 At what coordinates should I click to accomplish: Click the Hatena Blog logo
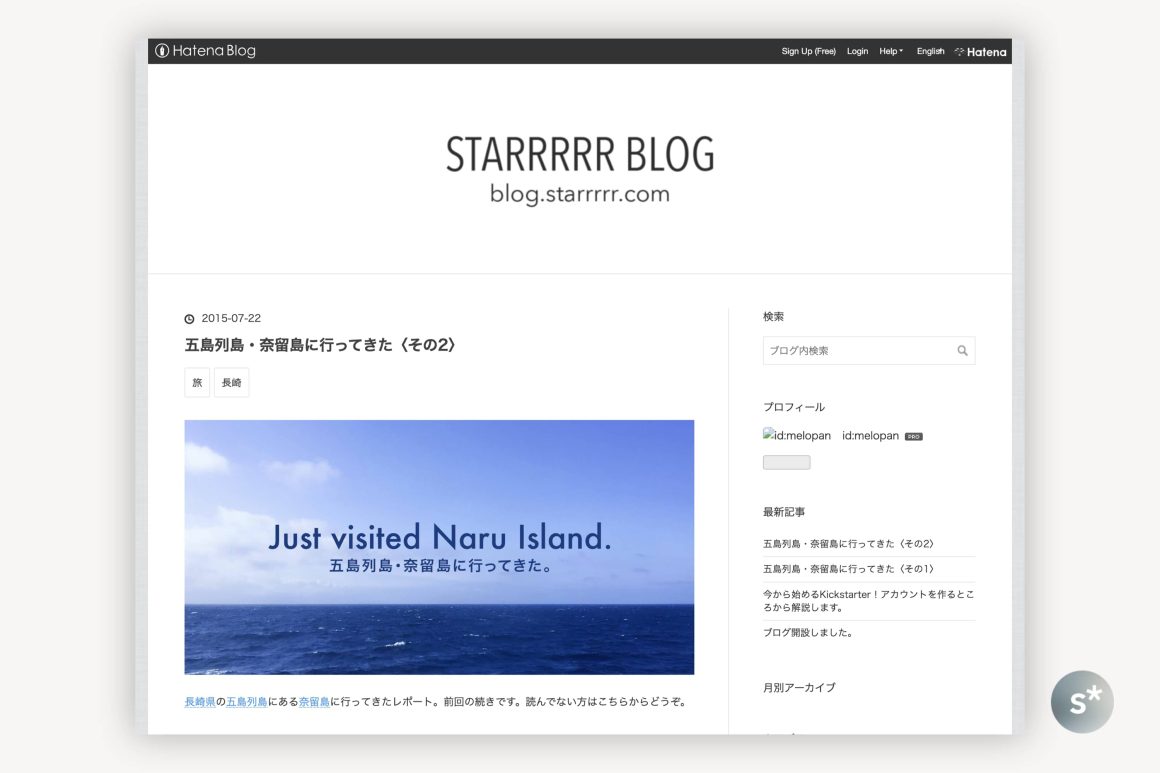(x=206, y=51)
